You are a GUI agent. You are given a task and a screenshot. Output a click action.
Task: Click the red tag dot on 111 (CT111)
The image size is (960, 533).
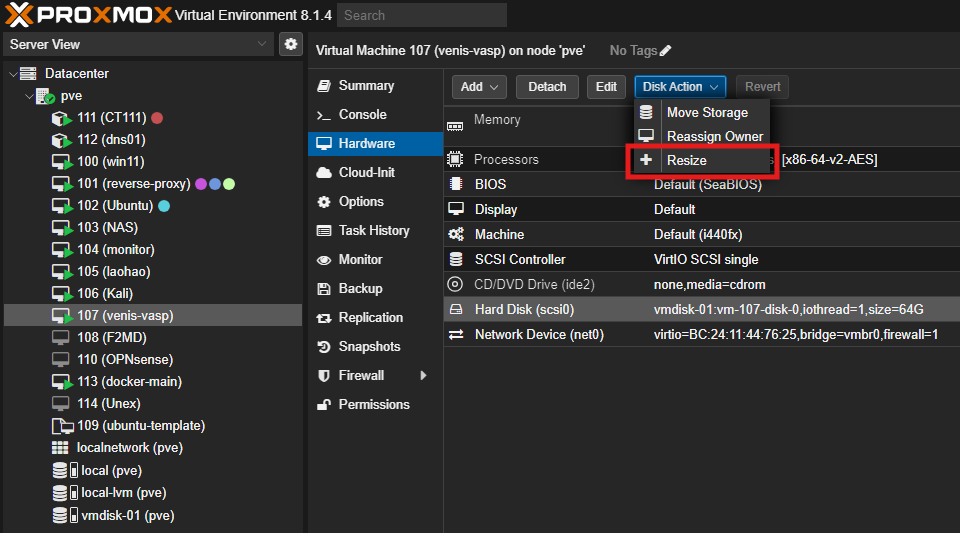(157, 118)
